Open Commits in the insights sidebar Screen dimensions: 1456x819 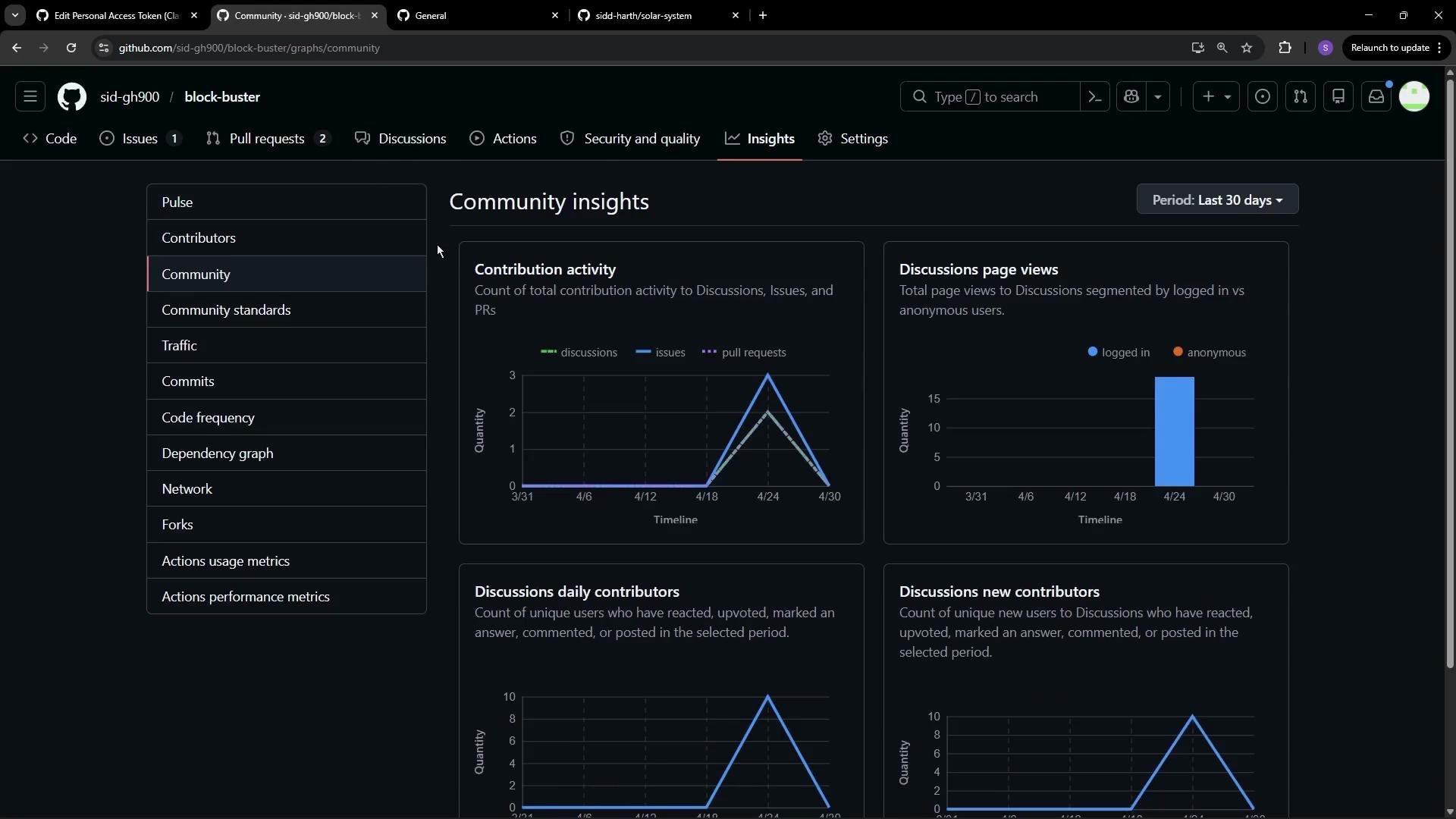287,381
